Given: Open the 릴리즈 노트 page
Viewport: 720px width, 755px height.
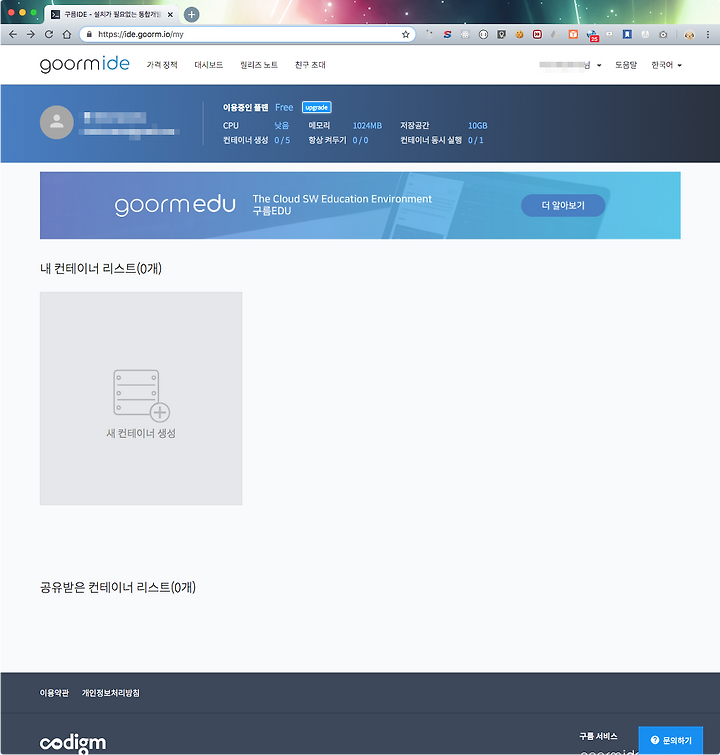Looking at the screenshot, I should point(259,65).
